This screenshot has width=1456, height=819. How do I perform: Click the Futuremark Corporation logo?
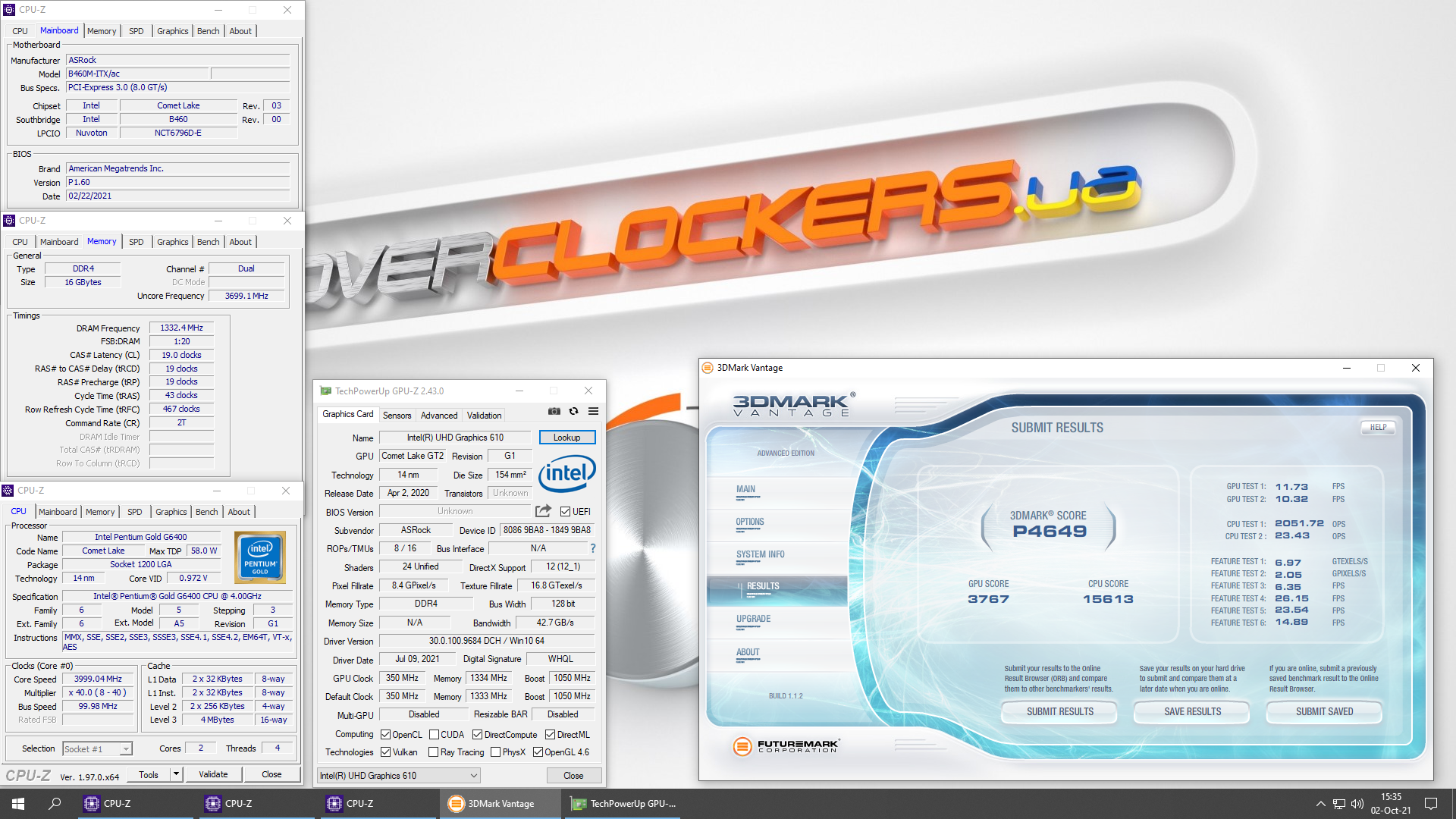(x=786, y=746)
